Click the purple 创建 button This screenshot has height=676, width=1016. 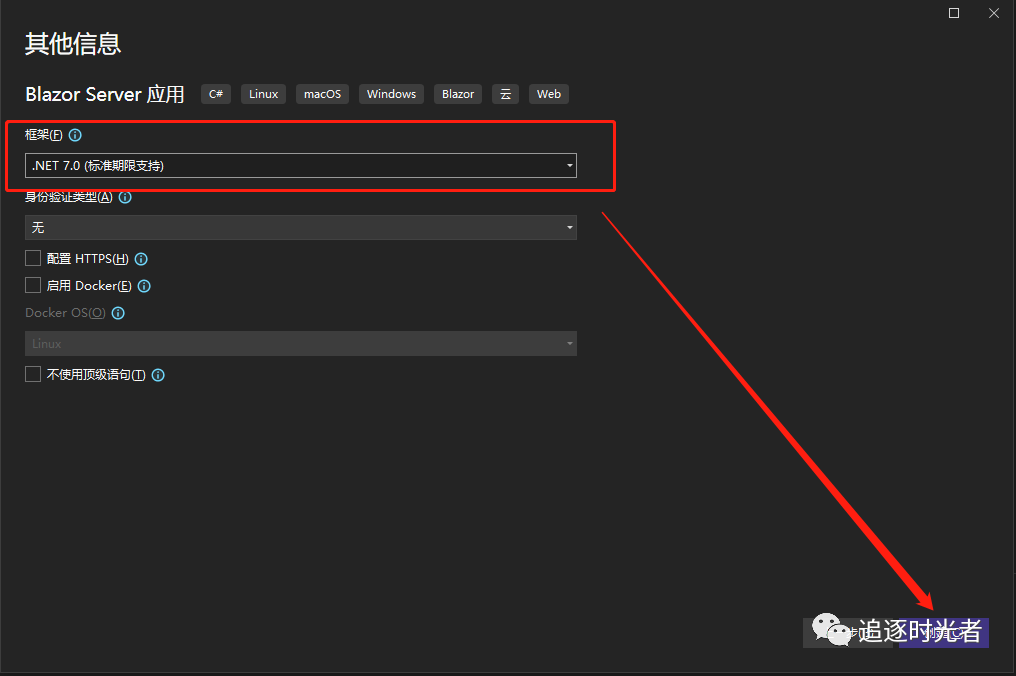944,632
